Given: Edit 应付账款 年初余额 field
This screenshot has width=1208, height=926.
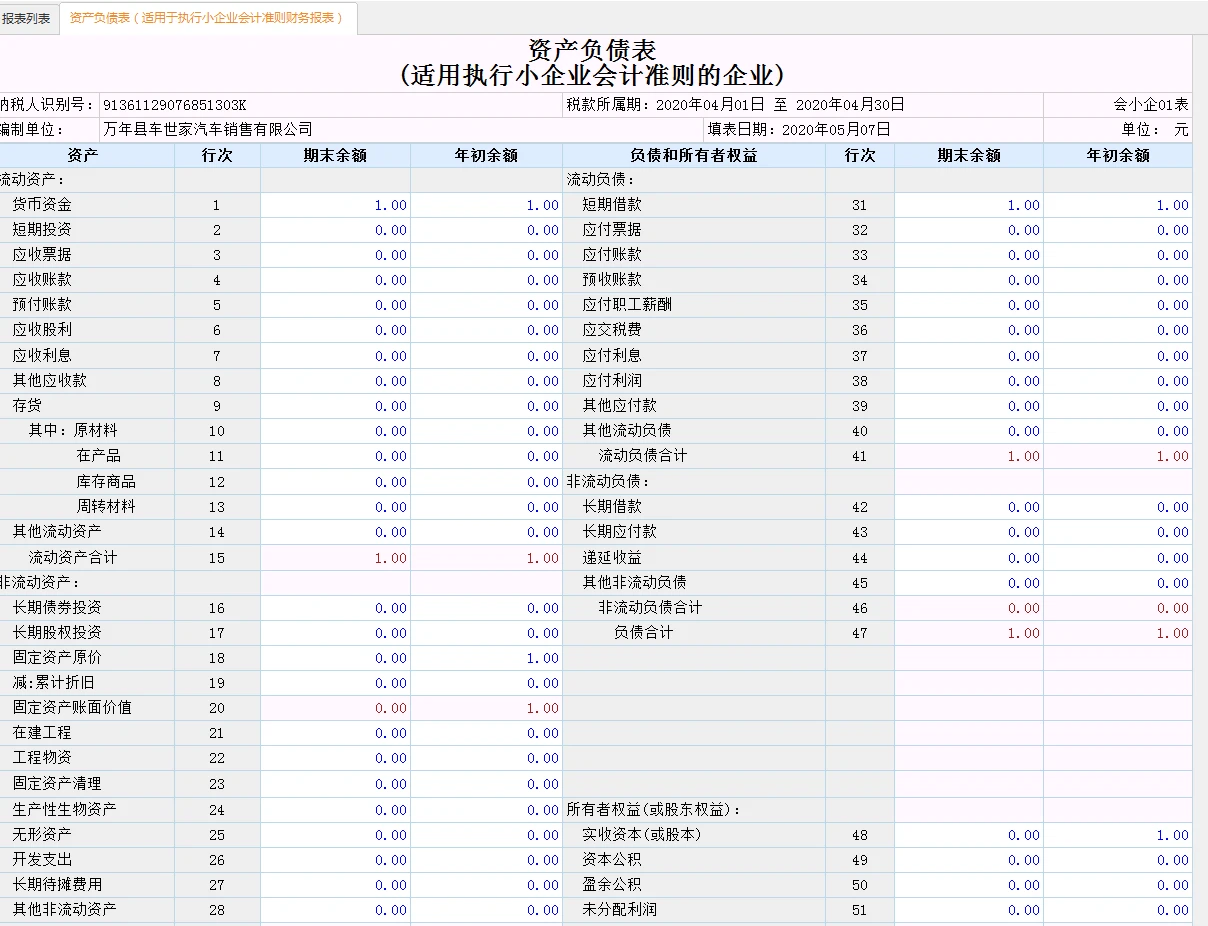Looking at the screenshot, I should pyautogui.click(x=1118, y=255).
